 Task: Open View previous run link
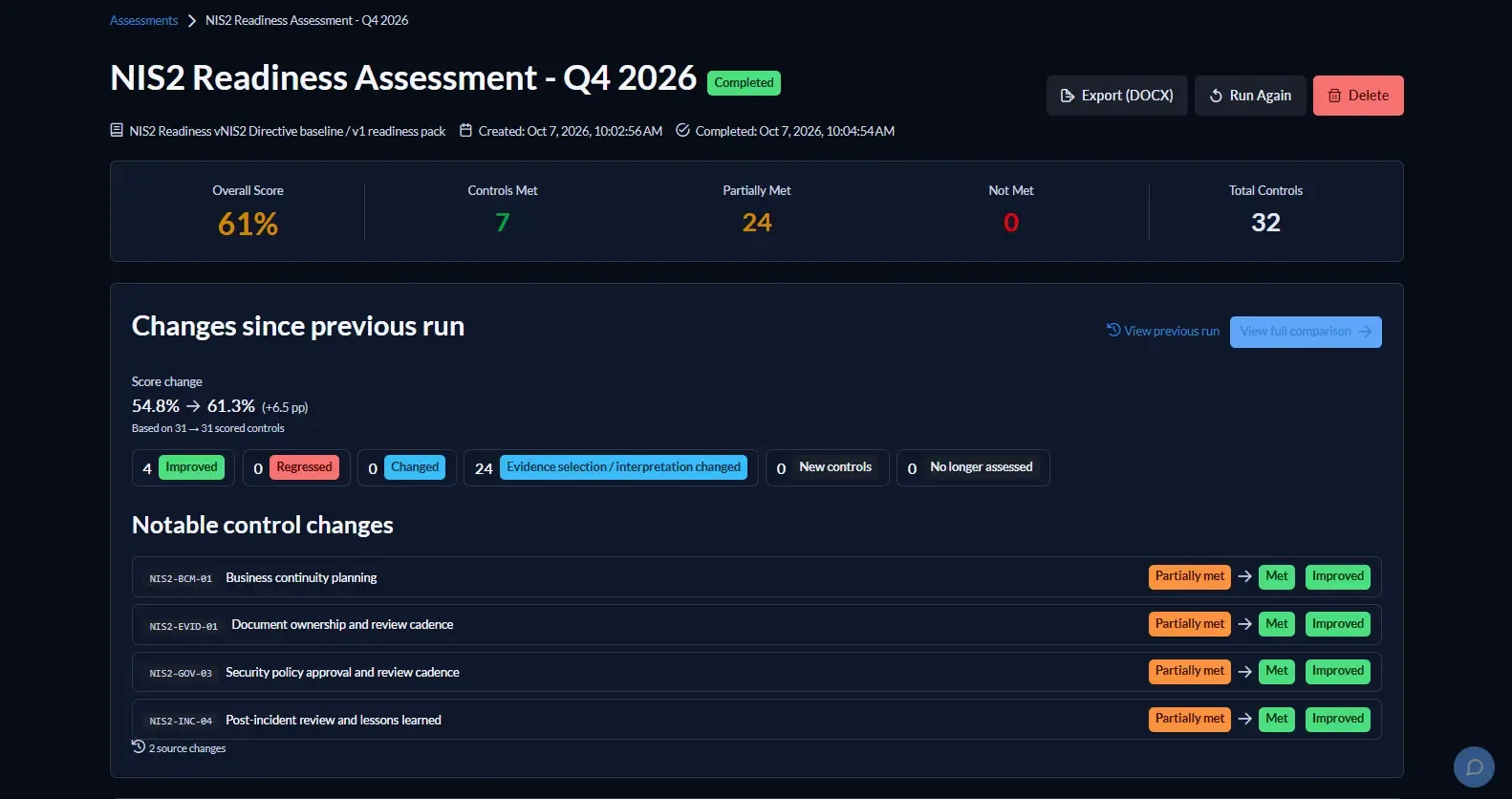tap(1163, 331)
